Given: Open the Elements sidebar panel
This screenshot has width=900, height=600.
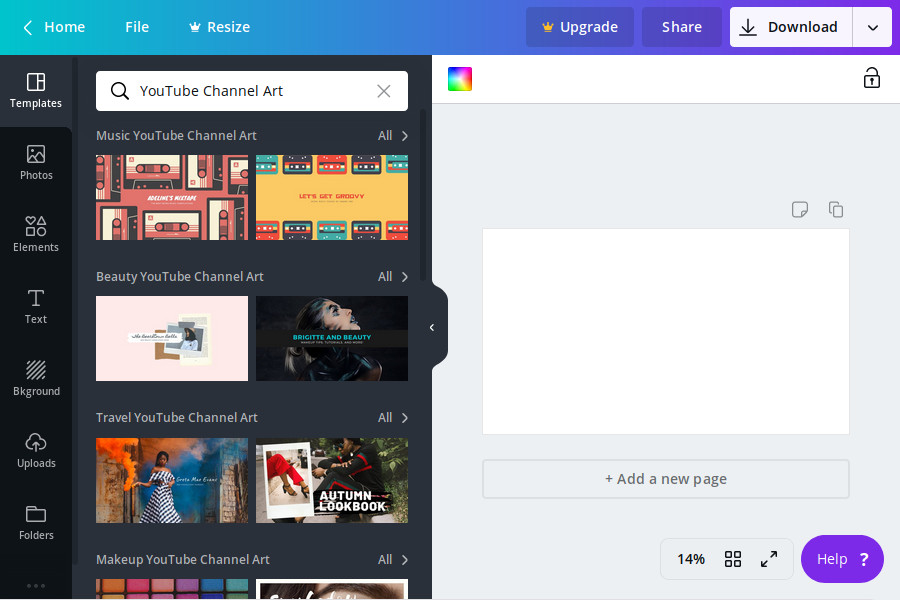Looking at the screenshot, I should click(x=36, y=234).
